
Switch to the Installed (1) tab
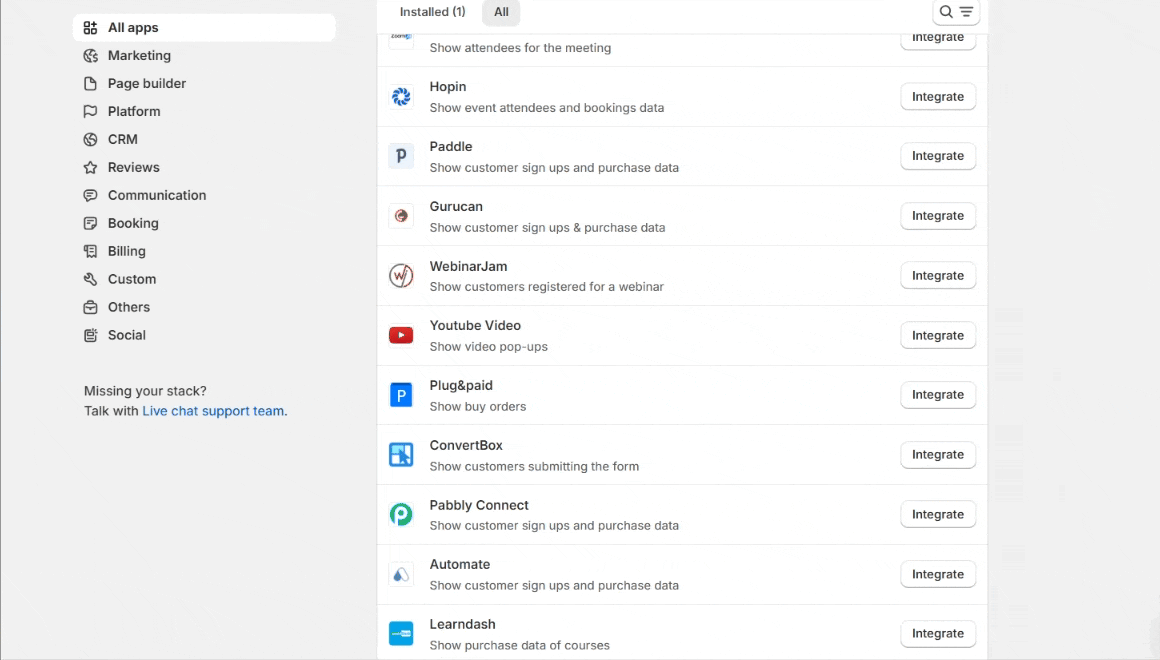pyautogui.click(x=432, y=12)
